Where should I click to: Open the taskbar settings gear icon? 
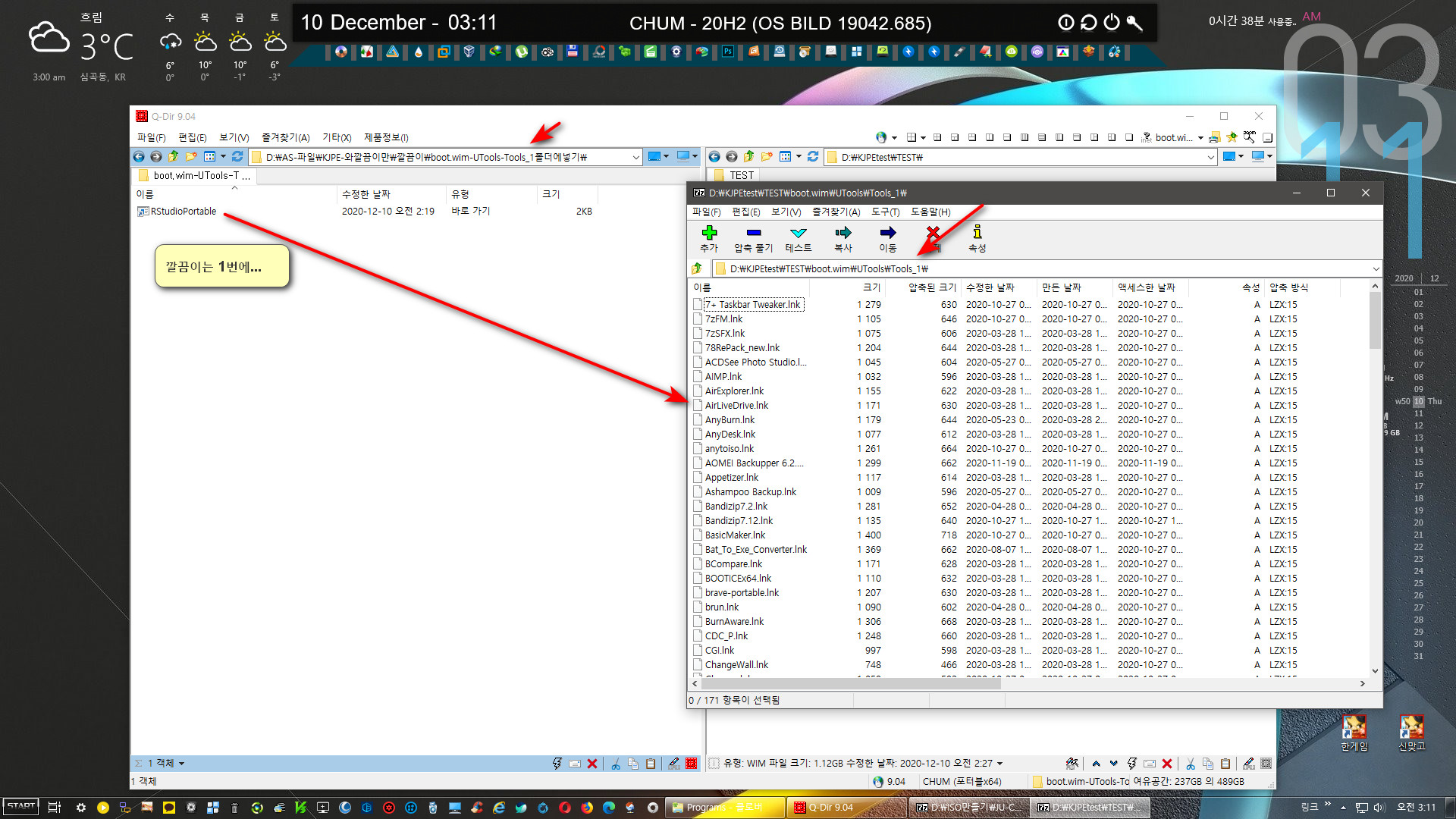click(x=81, y=808)
